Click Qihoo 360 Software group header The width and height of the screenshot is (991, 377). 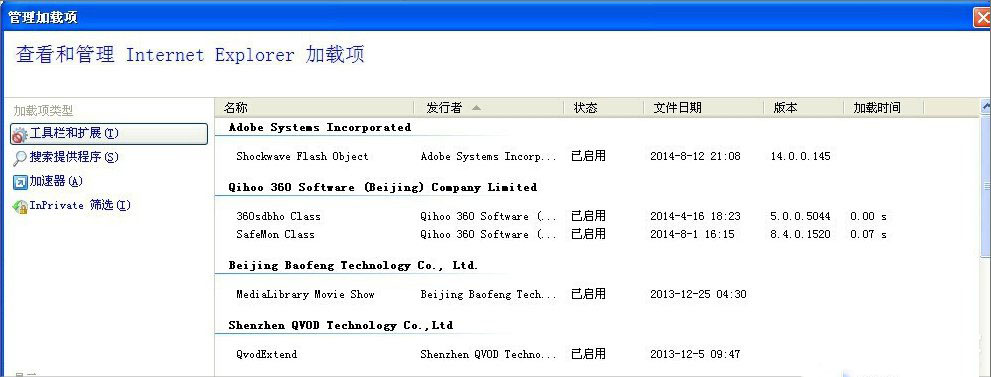tap(383, 187)
